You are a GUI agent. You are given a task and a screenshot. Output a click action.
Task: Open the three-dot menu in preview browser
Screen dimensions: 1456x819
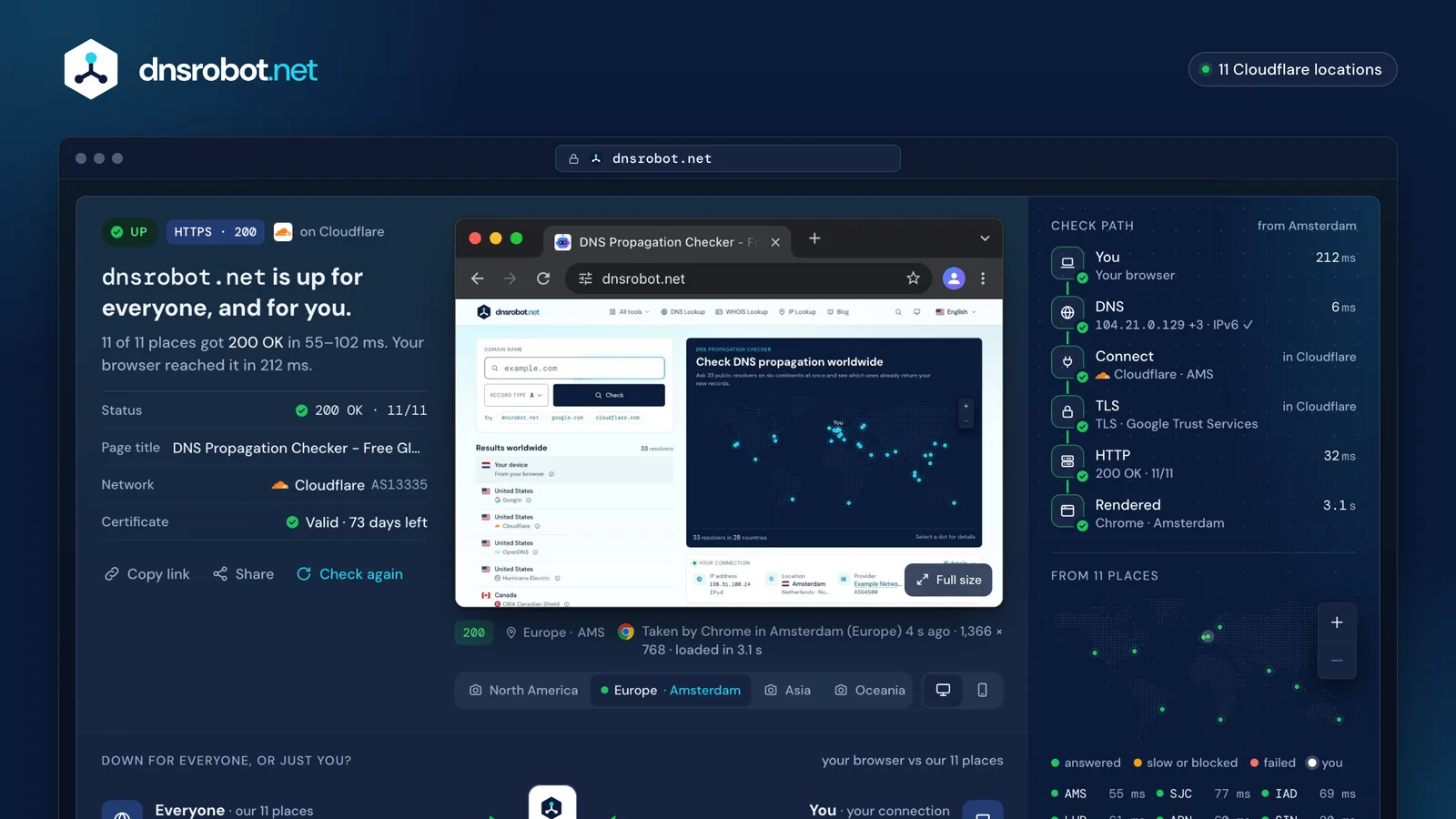(983, 278)
